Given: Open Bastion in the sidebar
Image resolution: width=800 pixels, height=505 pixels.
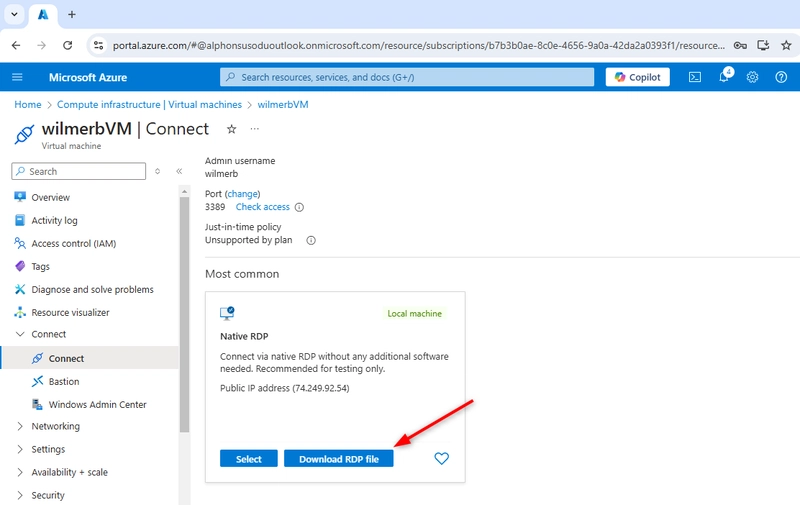Looking at the screenshot, I should 64,381.
